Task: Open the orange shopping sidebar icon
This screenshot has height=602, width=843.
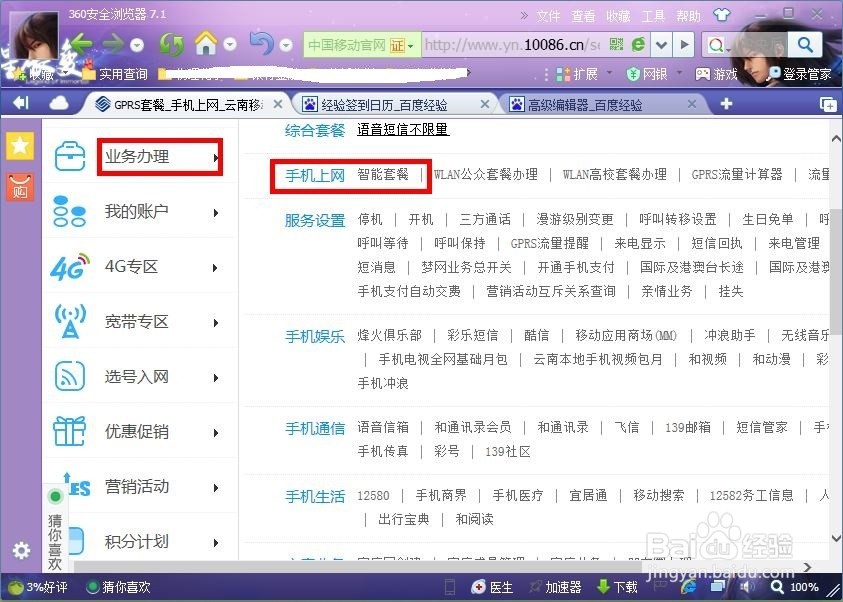Action: point(20,187)
